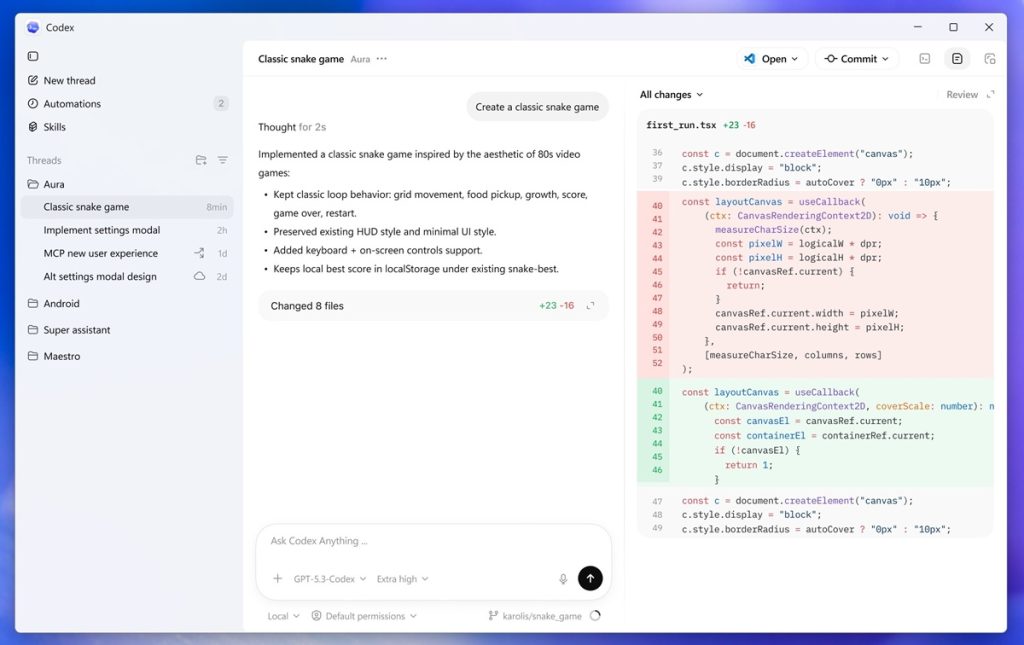Image resolution: width=1024 pixels, height=645 pixels.
Task: Open the terminal icon in top toolbar
Action: tap(924, 59)
